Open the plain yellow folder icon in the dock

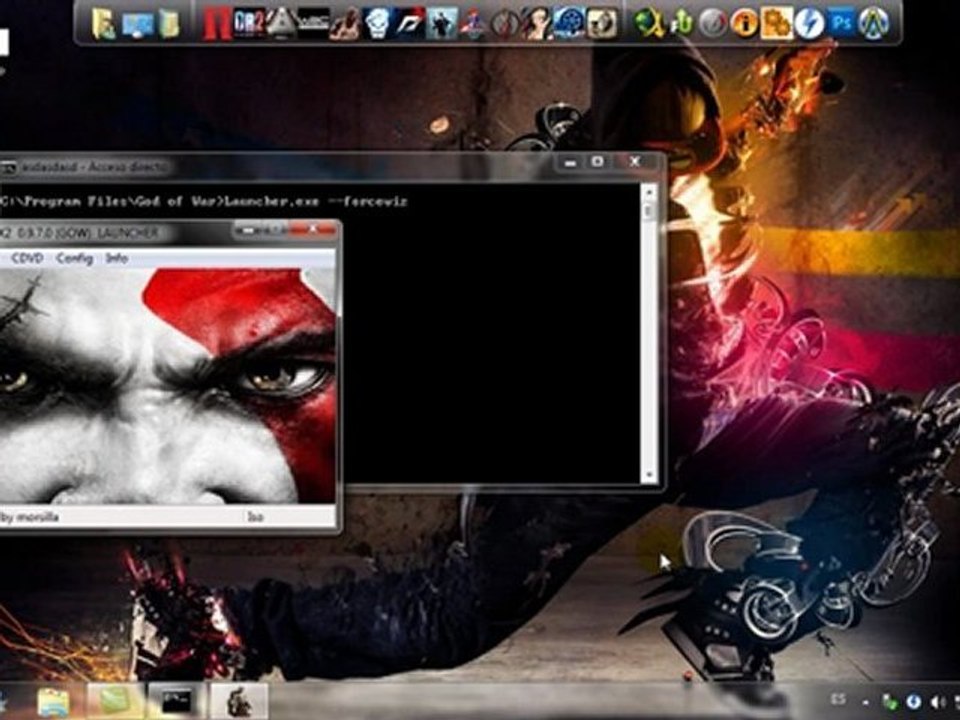click(x=168, y=24)
